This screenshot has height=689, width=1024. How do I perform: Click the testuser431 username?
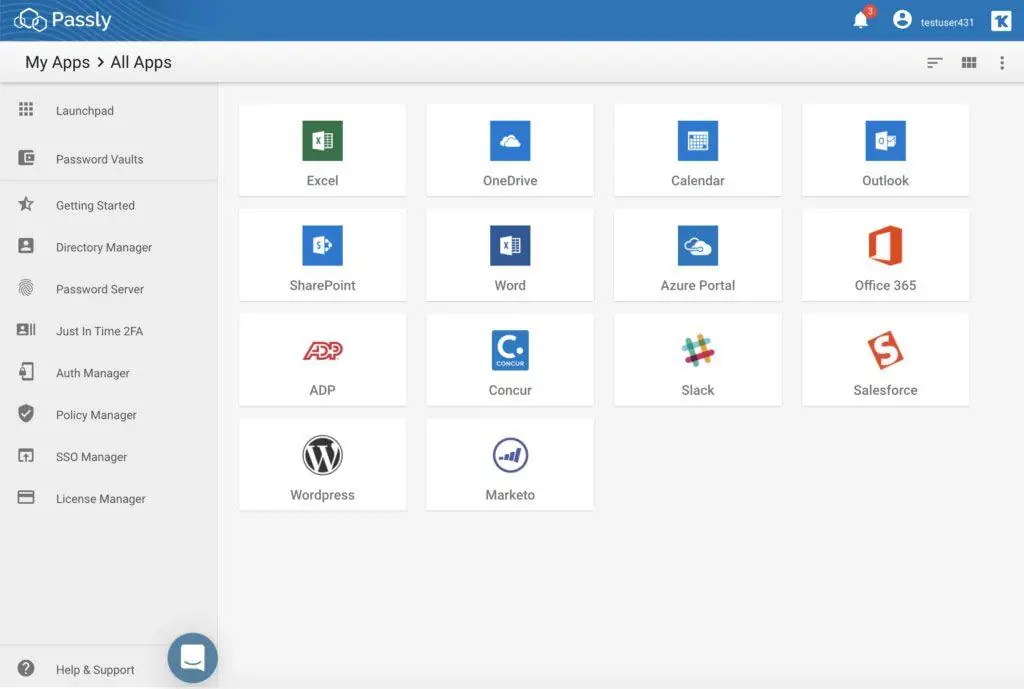tap(947, 22)
